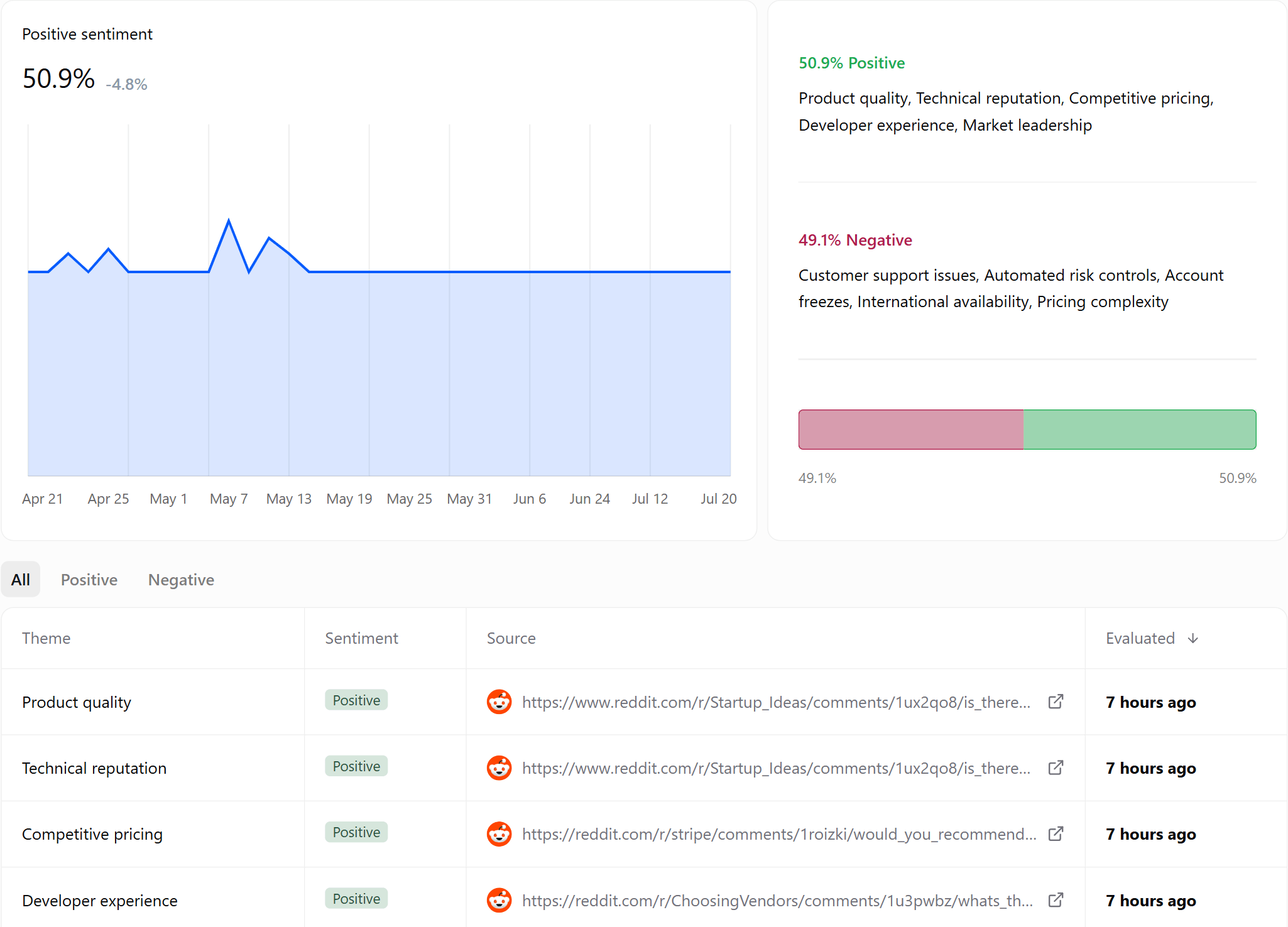The height and width of the screenshot is (927, 1288).
Task: Click the chart peak near May 7
Action: [x=229, y=220]
